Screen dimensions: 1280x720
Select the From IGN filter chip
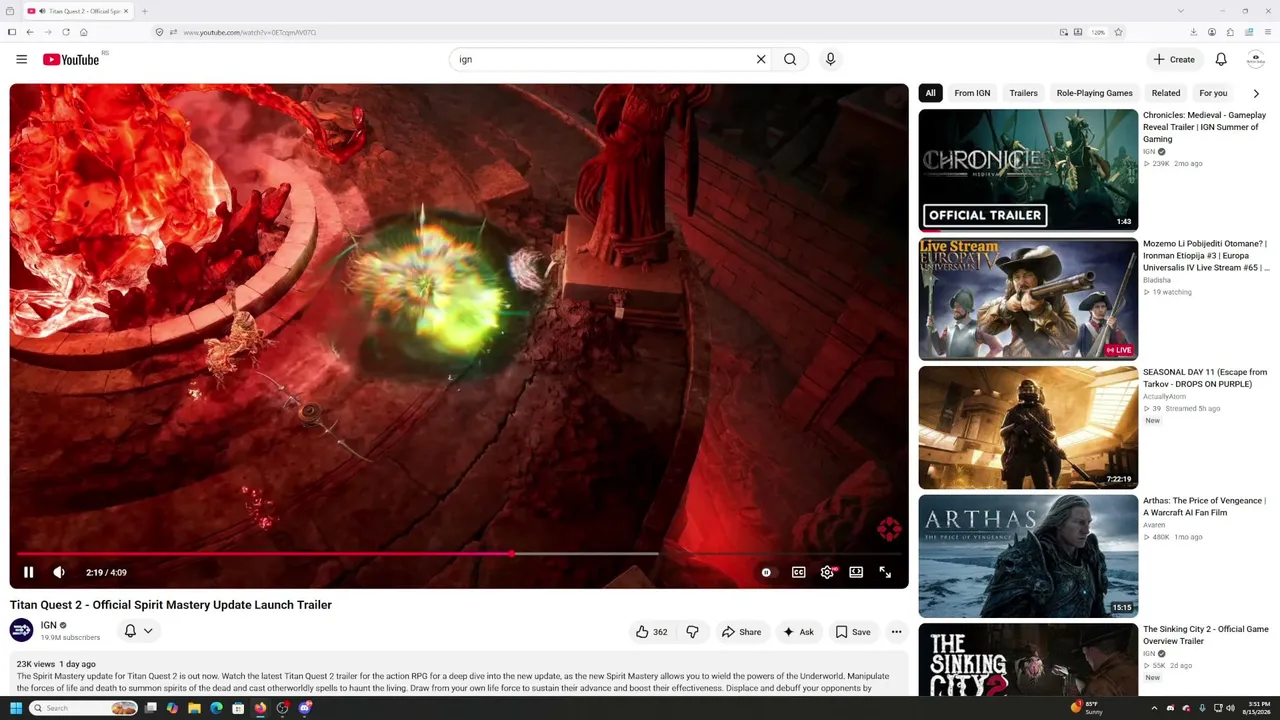(972, 93)
